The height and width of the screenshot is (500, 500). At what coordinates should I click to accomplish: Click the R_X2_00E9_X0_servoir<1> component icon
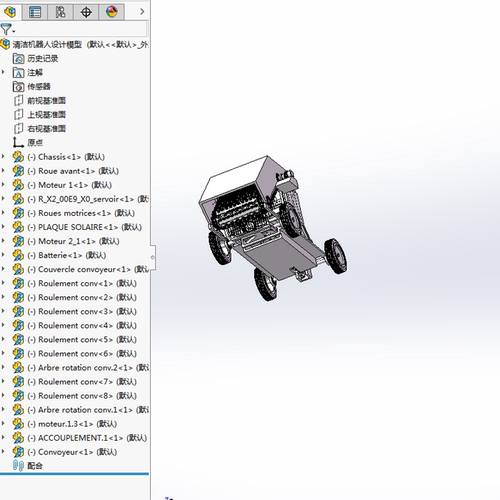pyautogui.click(x=18, y=199)
